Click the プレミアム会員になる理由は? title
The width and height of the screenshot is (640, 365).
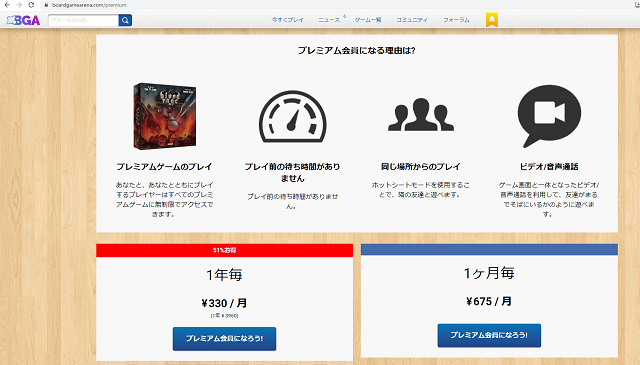coord(356,51)
